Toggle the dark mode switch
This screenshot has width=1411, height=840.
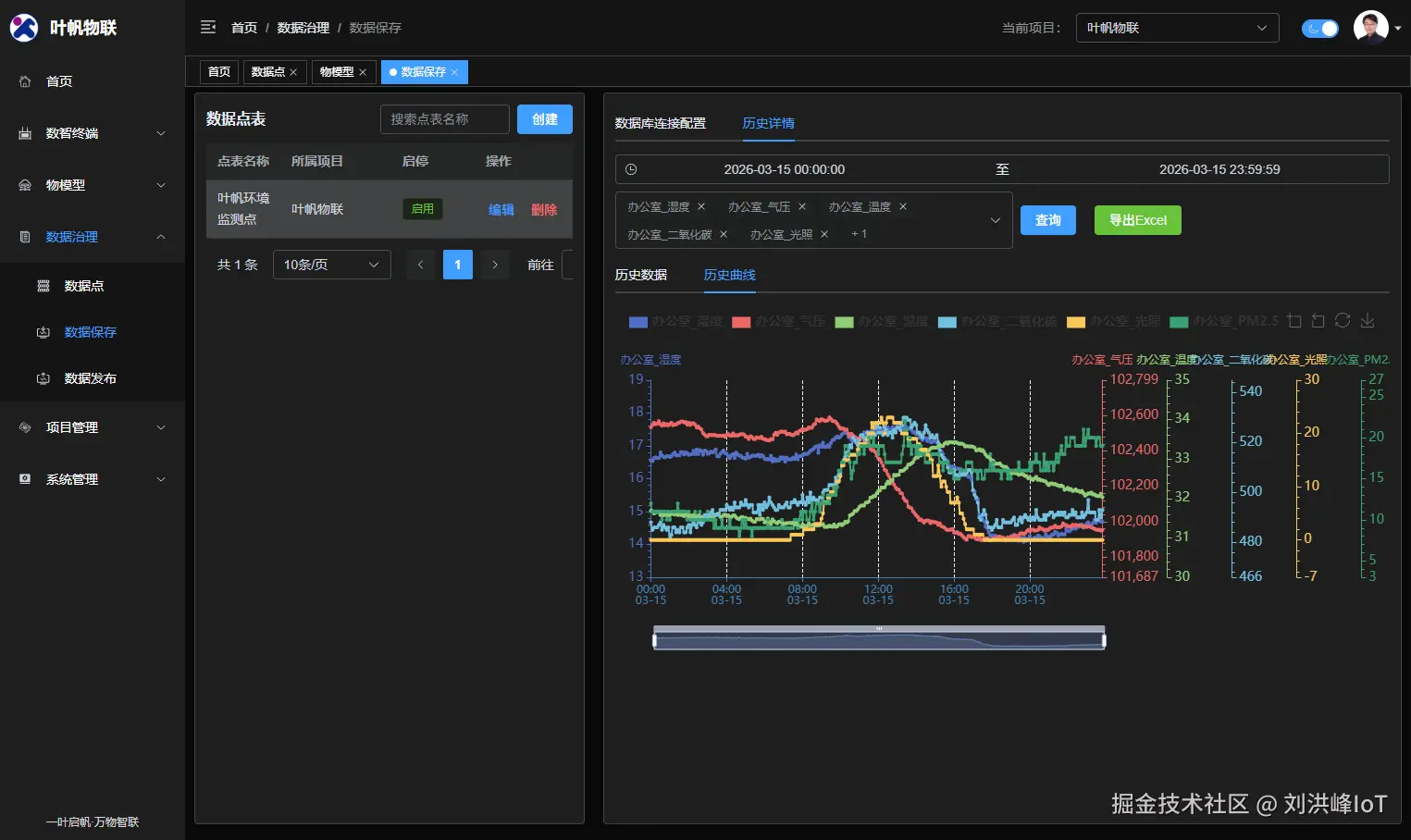(x=1320, y=29)
